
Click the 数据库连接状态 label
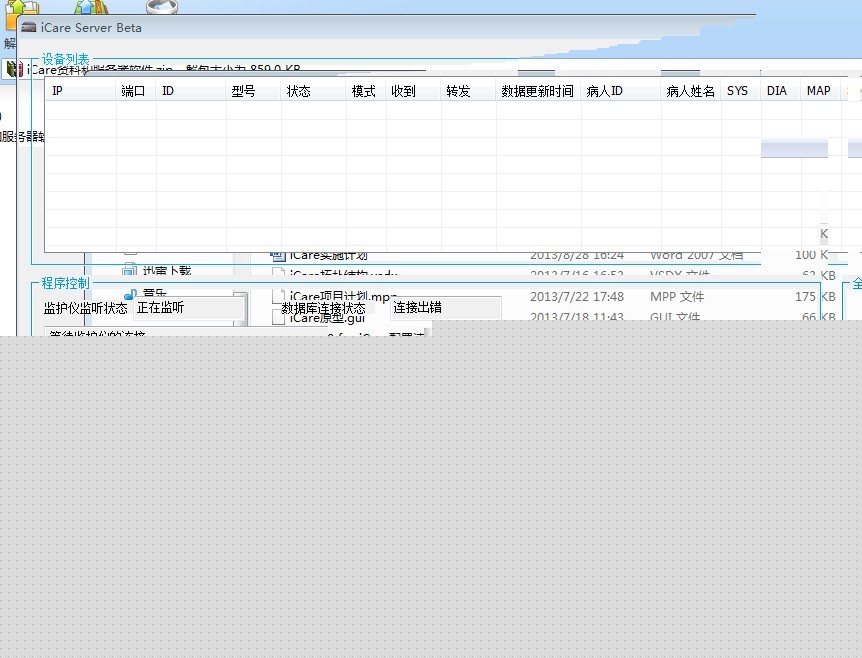tap(323, 308)
